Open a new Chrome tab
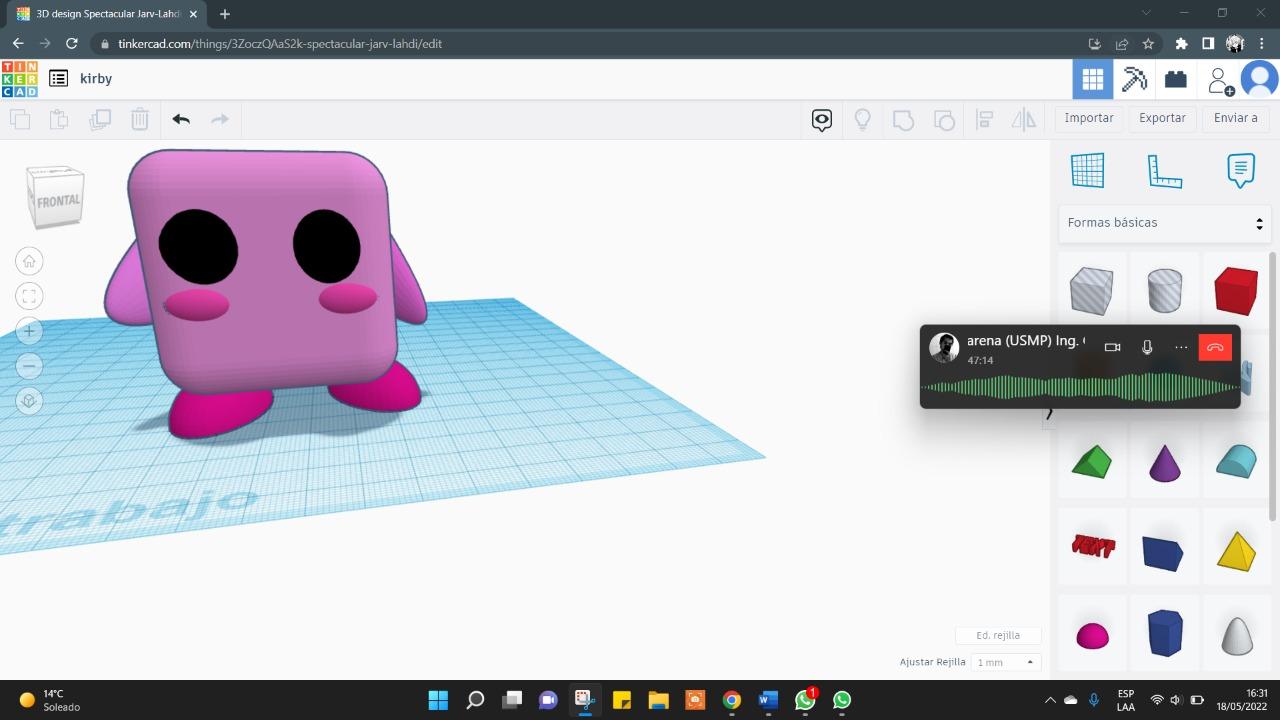Screen dimensions: 1280x720 pos(224,14)
